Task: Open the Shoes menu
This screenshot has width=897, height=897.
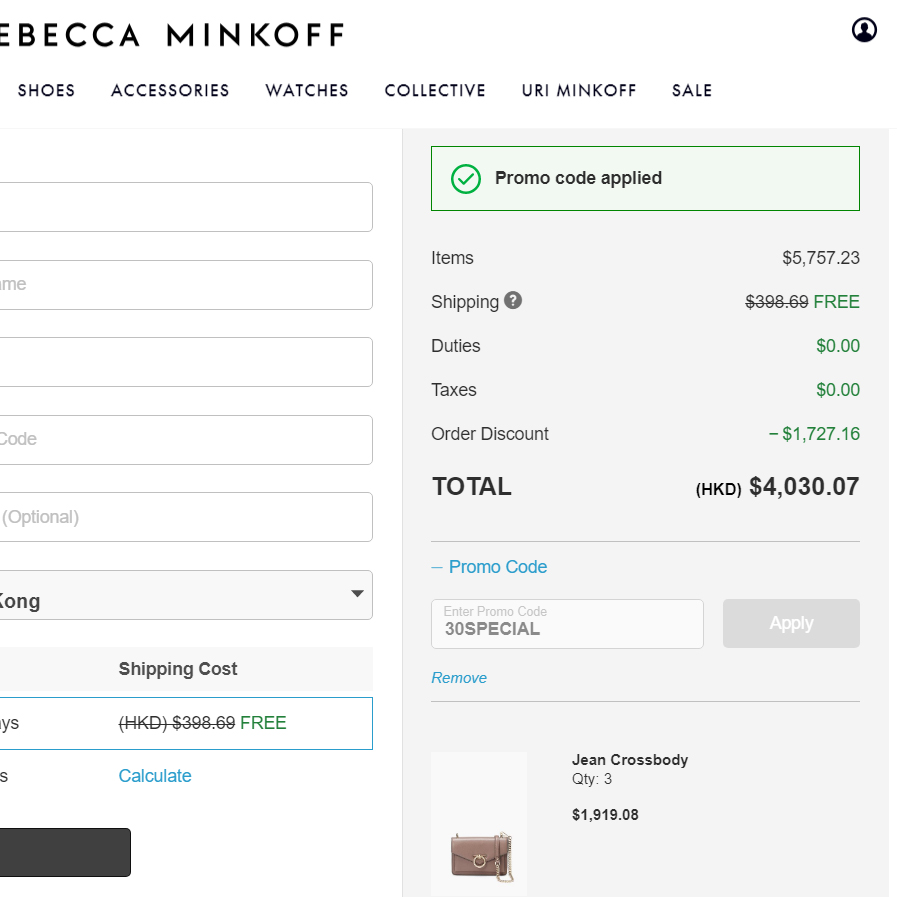Action: click(x=46, y=91)
